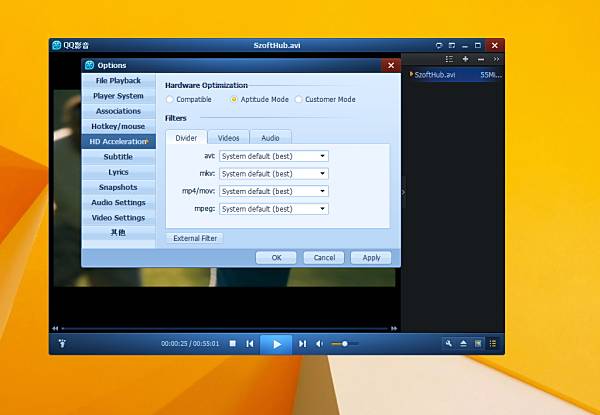Rewind using the double-left arrow icon
This screenshot has width=600, height=415.
(x=55, y=328)
